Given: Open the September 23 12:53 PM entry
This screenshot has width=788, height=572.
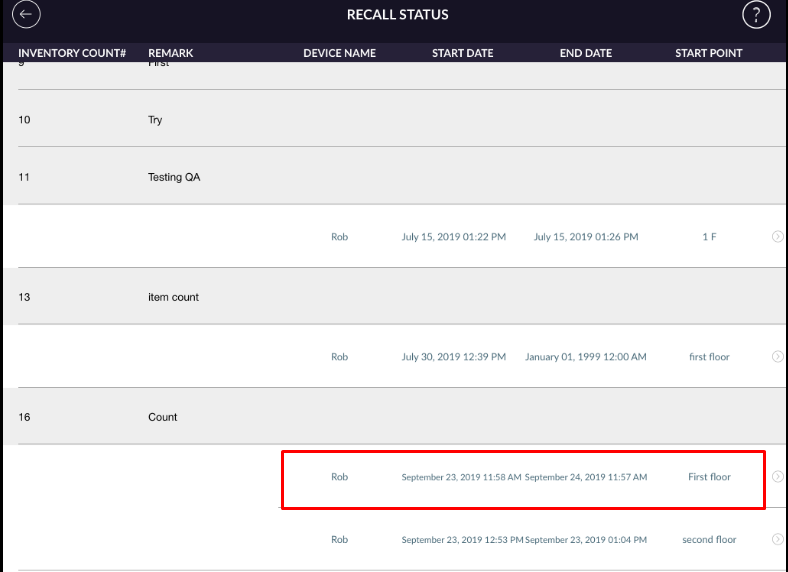Looking at the screenshot, I should [x=462, y=540].
